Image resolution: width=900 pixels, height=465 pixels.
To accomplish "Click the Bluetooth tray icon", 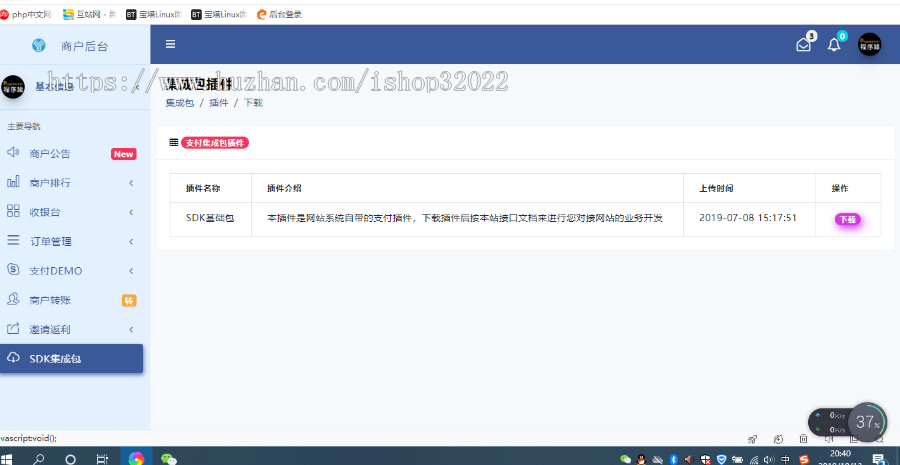I will pyautogui.click(x=674, y=460).
